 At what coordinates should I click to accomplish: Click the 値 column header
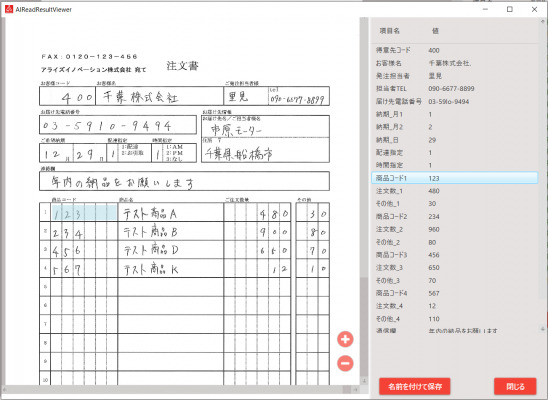click(435, 31)
